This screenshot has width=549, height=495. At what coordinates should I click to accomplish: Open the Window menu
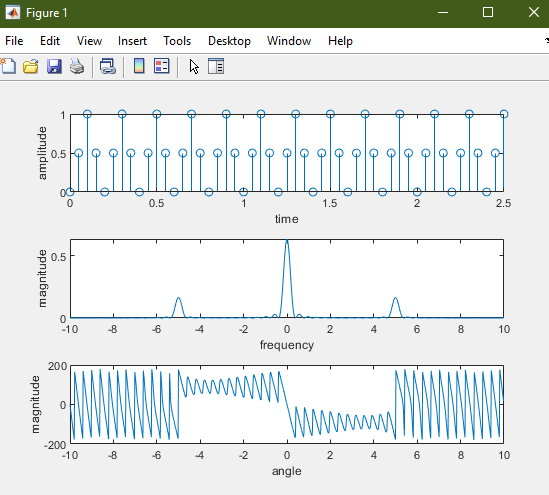(x=289, y=41)
